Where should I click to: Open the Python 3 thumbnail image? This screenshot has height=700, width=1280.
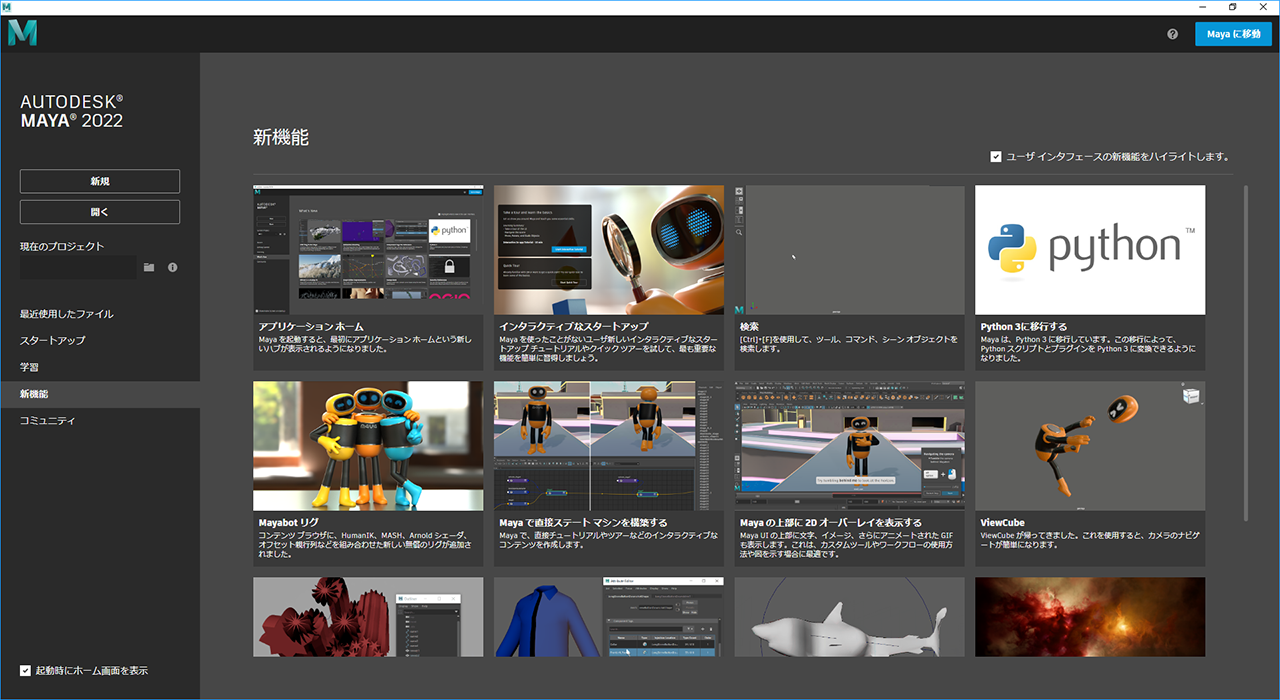coord(1090,250)
